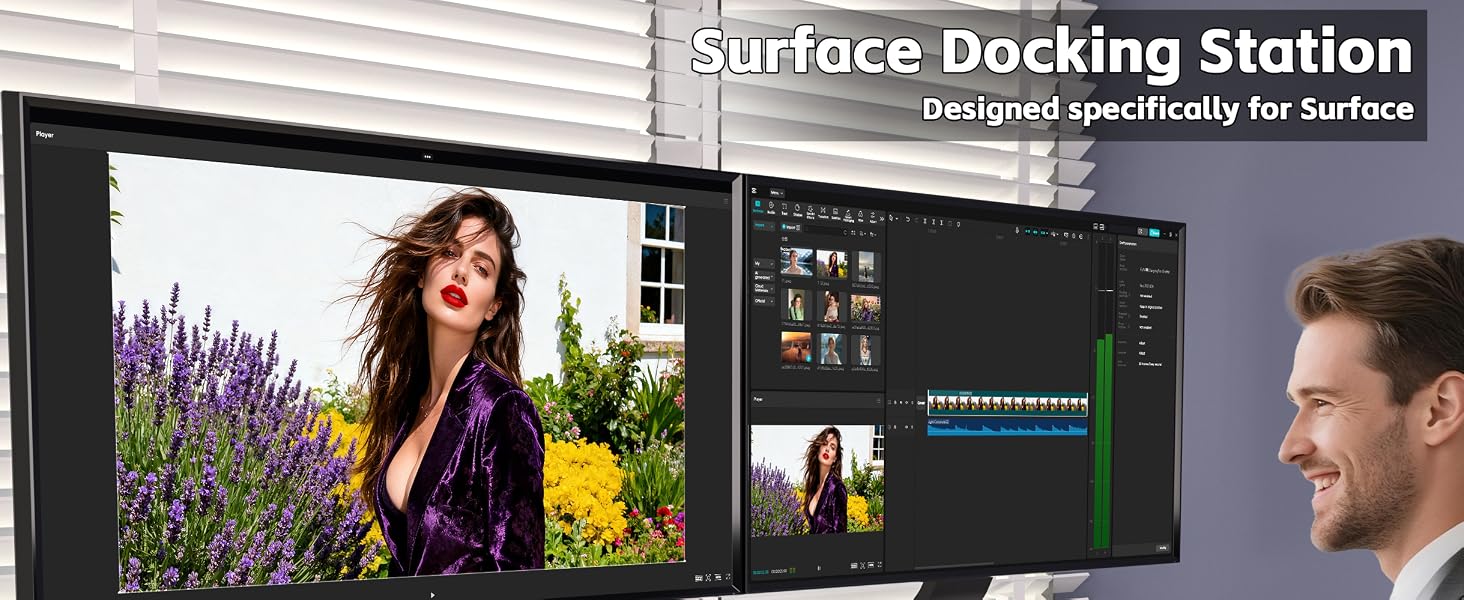The width and height of the screenshot is (1464, 600).
Task: Adjust the audio level meter handle
Action: pos(1105,290)
